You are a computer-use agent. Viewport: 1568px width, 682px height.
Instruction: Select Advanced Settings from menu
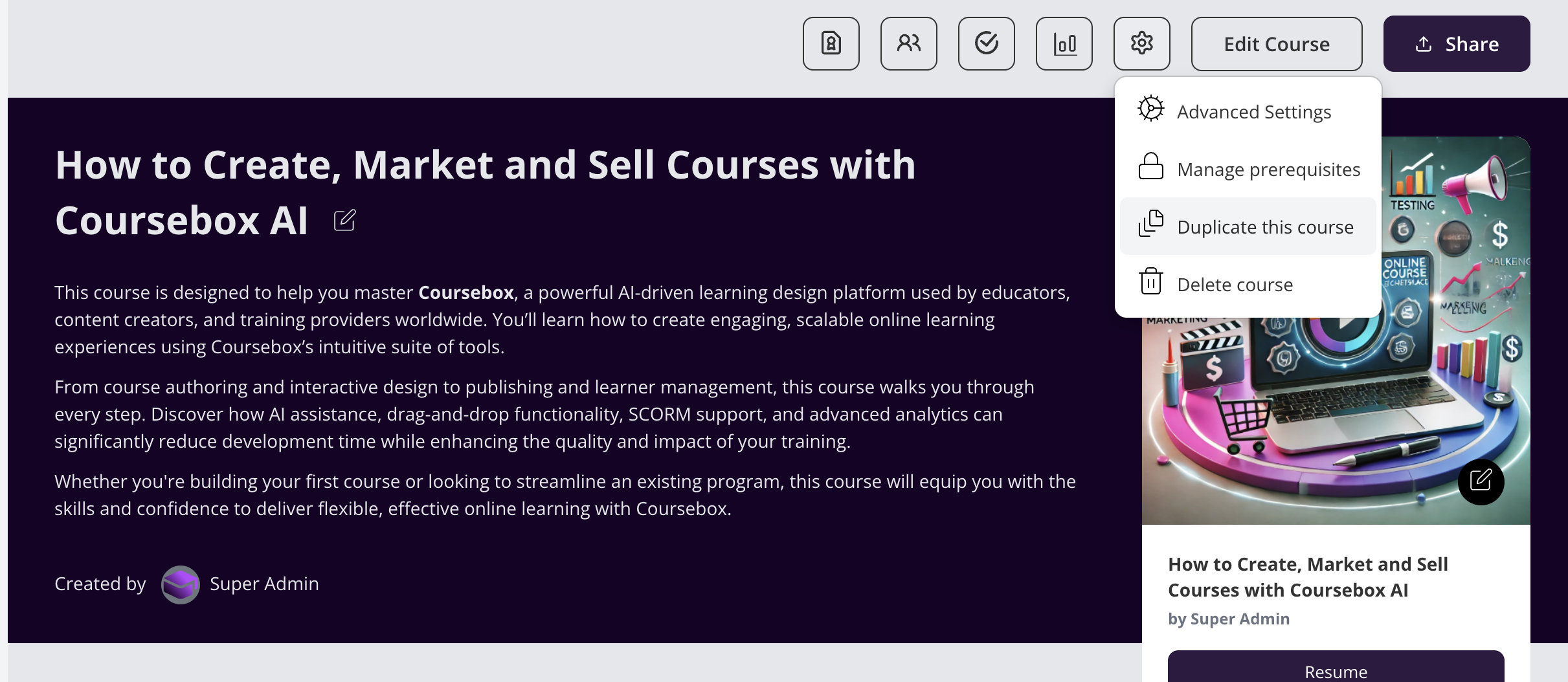(1253, 112)
